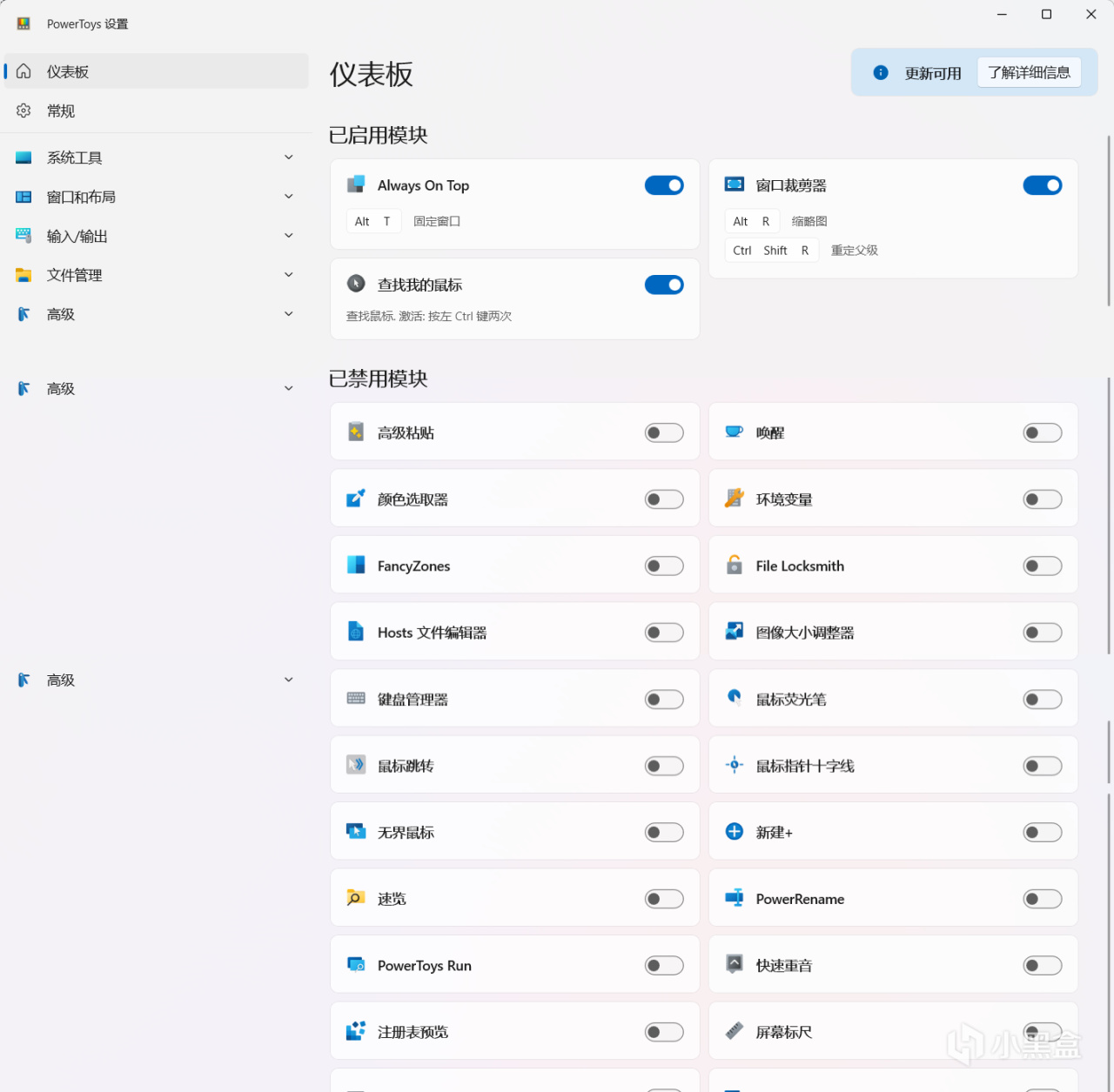The height and width of the screenshot is (1092, 1114).
Task: Open the 常规 settings page
Action: pos(157,111)
